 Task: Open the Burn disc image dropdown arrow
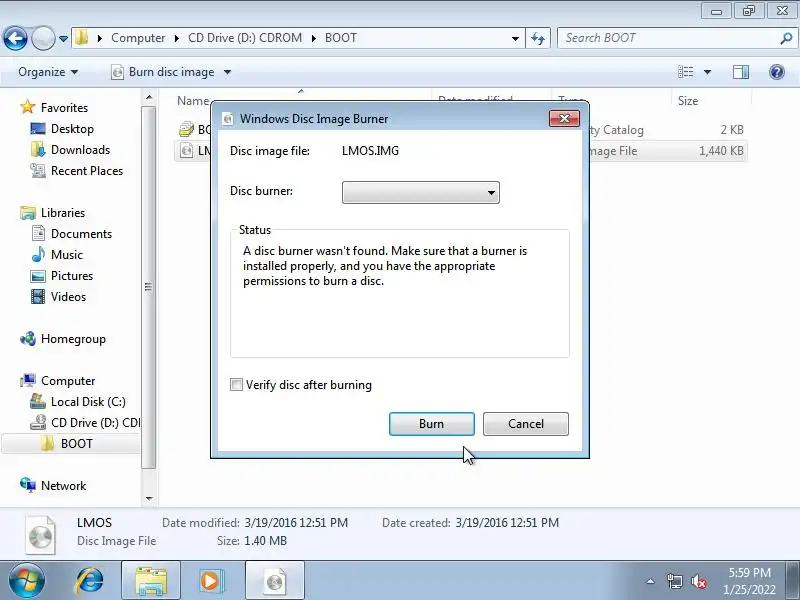pyautogui.click(x=228, y=72)
